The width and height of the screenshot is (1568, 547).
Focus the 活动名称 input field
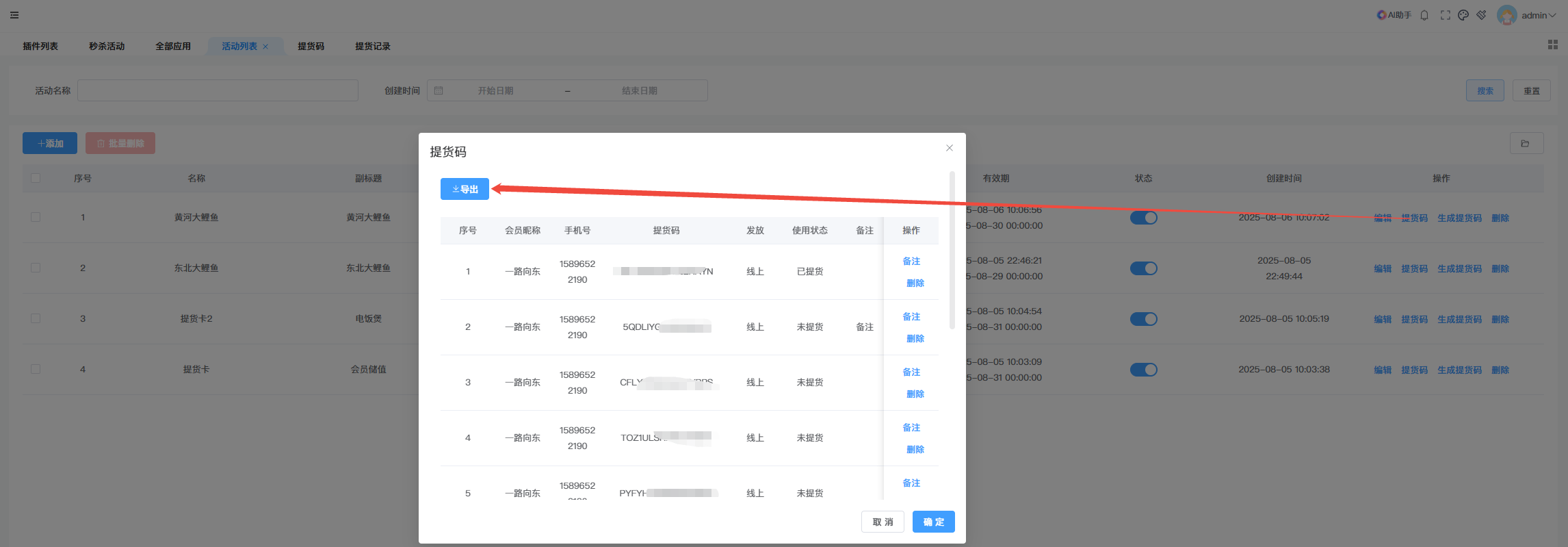click(218, 90)
